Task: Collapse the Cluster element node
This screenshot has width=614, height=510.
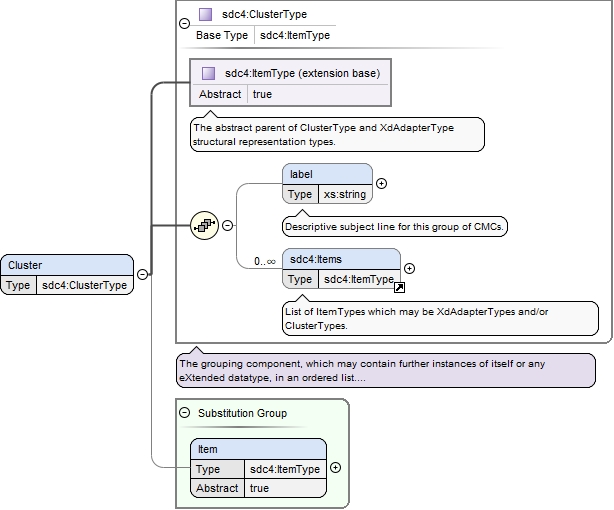Action: tap(143, 274)
